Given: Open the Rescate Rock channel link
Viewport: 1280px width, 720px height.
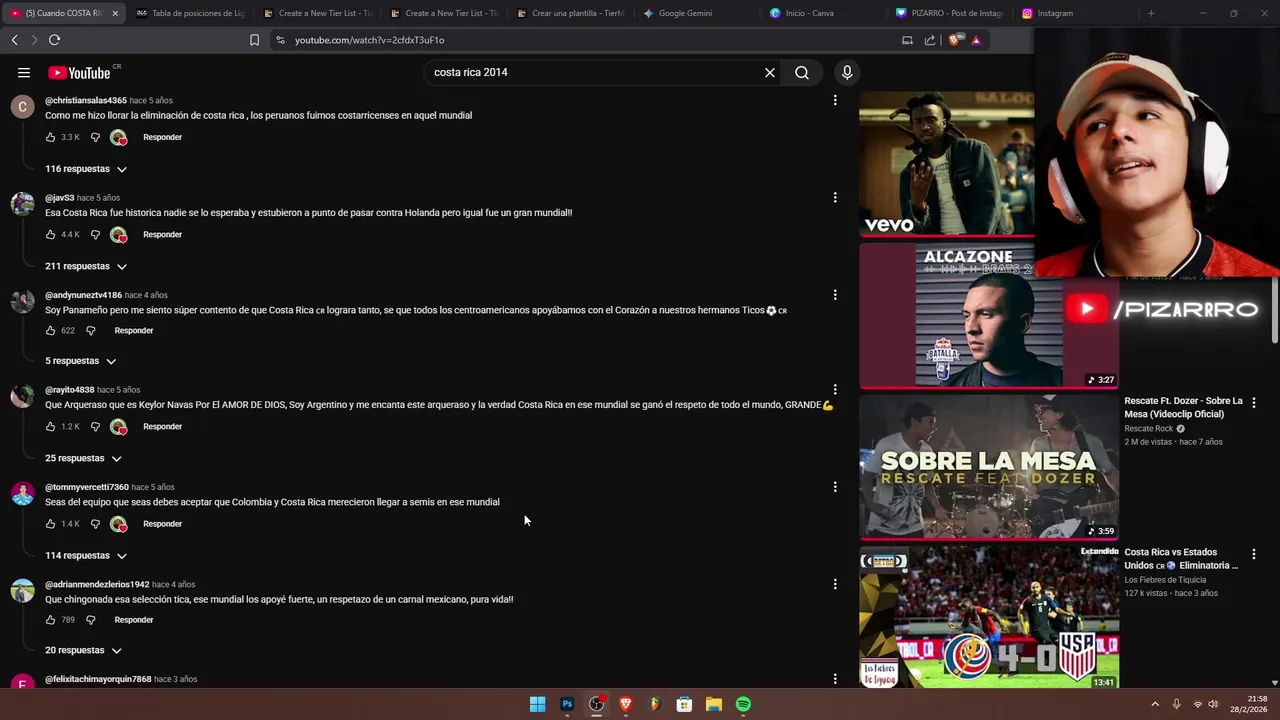Looking at the screenshot, I should pos(1149,428).
